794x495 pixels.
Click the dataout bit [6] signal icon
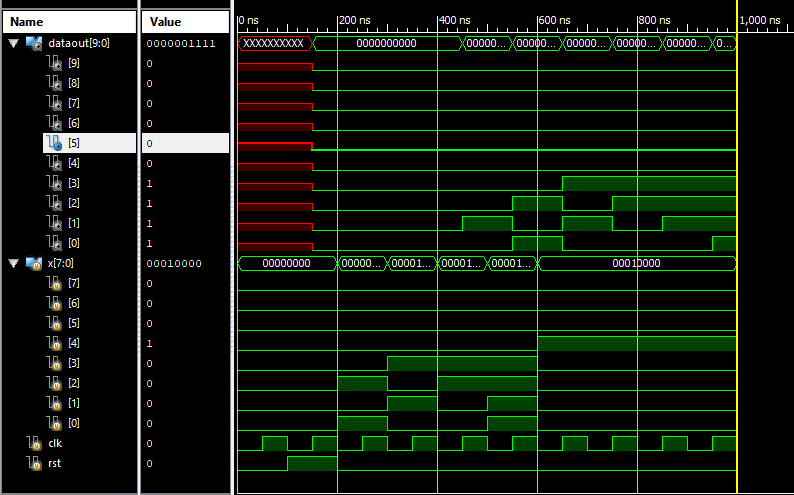coord(54,123)
